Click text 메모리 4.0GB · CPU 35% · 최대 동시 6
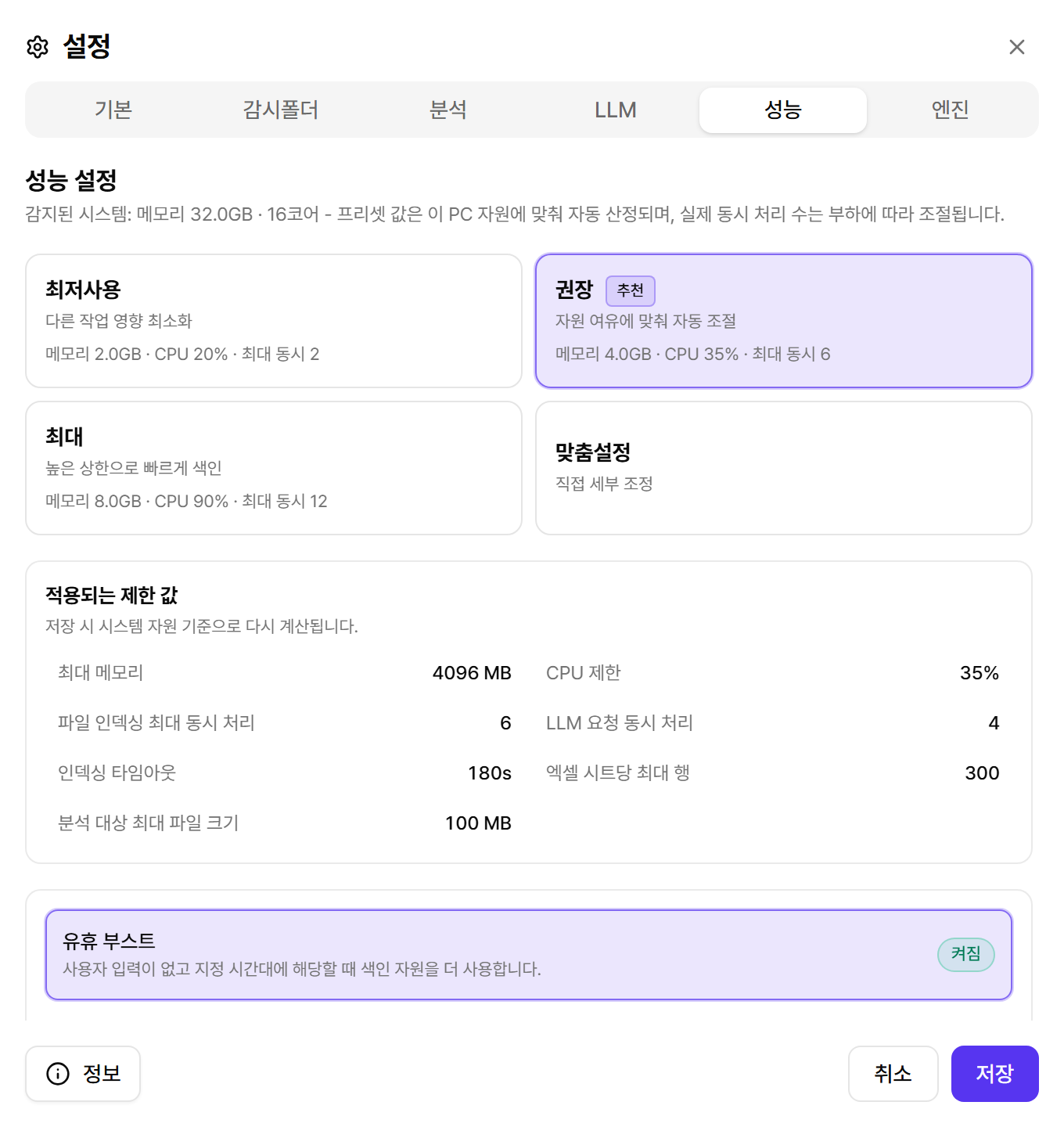The width and height of the screenshot is (1064, 1127). point(693,354)
